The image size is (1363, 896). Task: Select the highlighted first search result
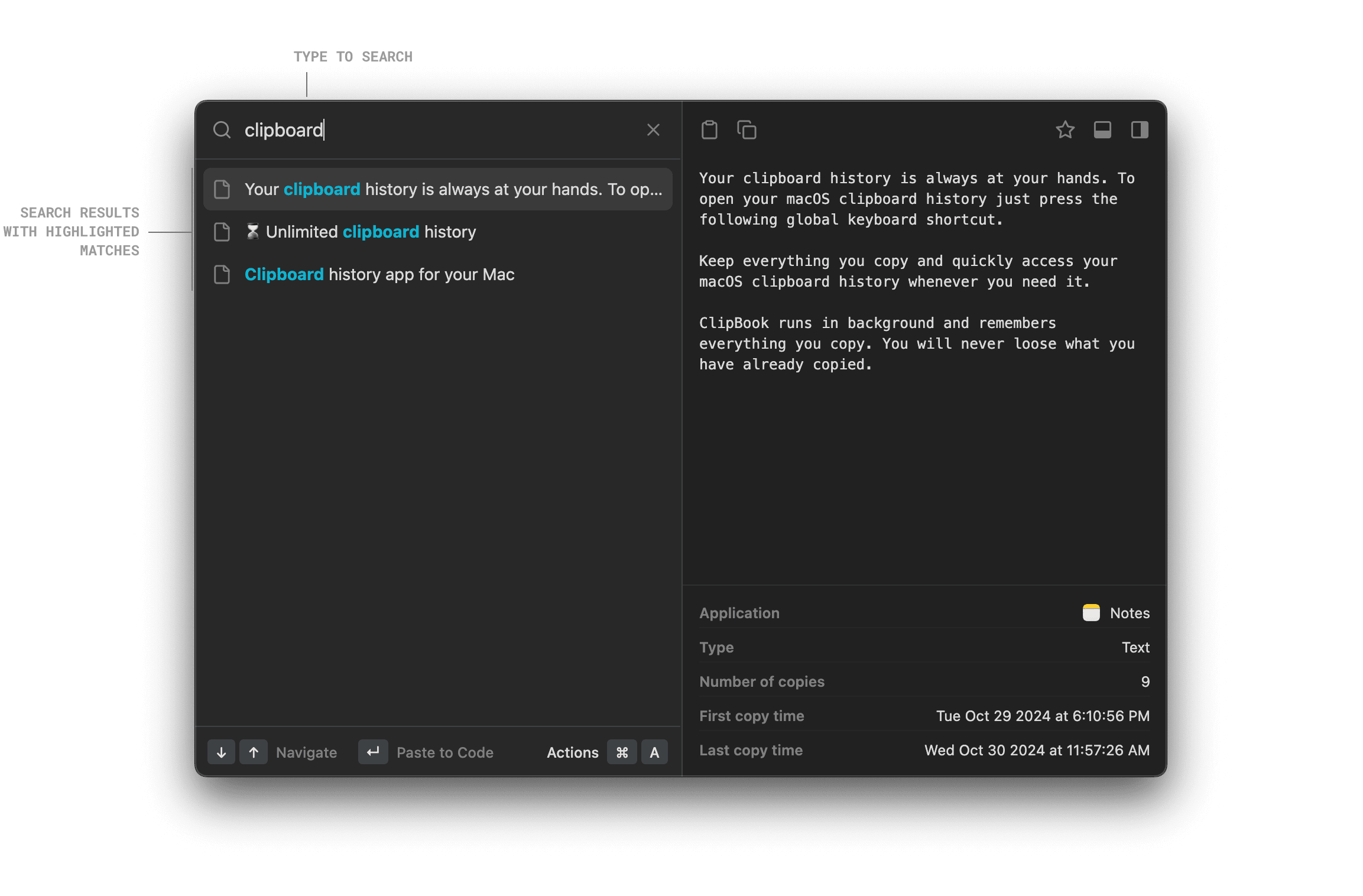pyautogui.click(x=437, y=189)
